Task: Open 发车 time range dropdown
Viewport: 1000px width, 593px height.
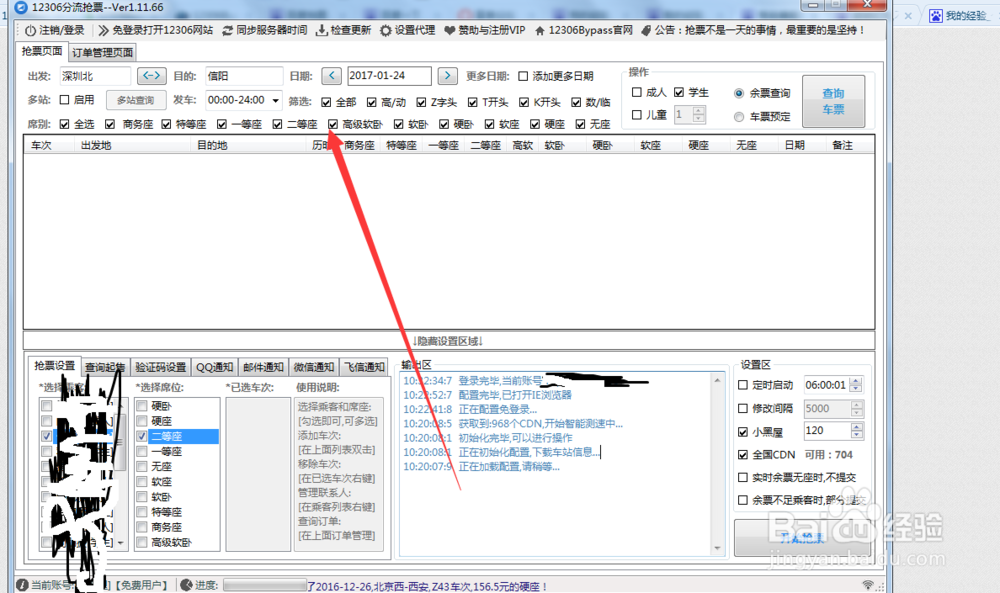Action: (276, 100)
